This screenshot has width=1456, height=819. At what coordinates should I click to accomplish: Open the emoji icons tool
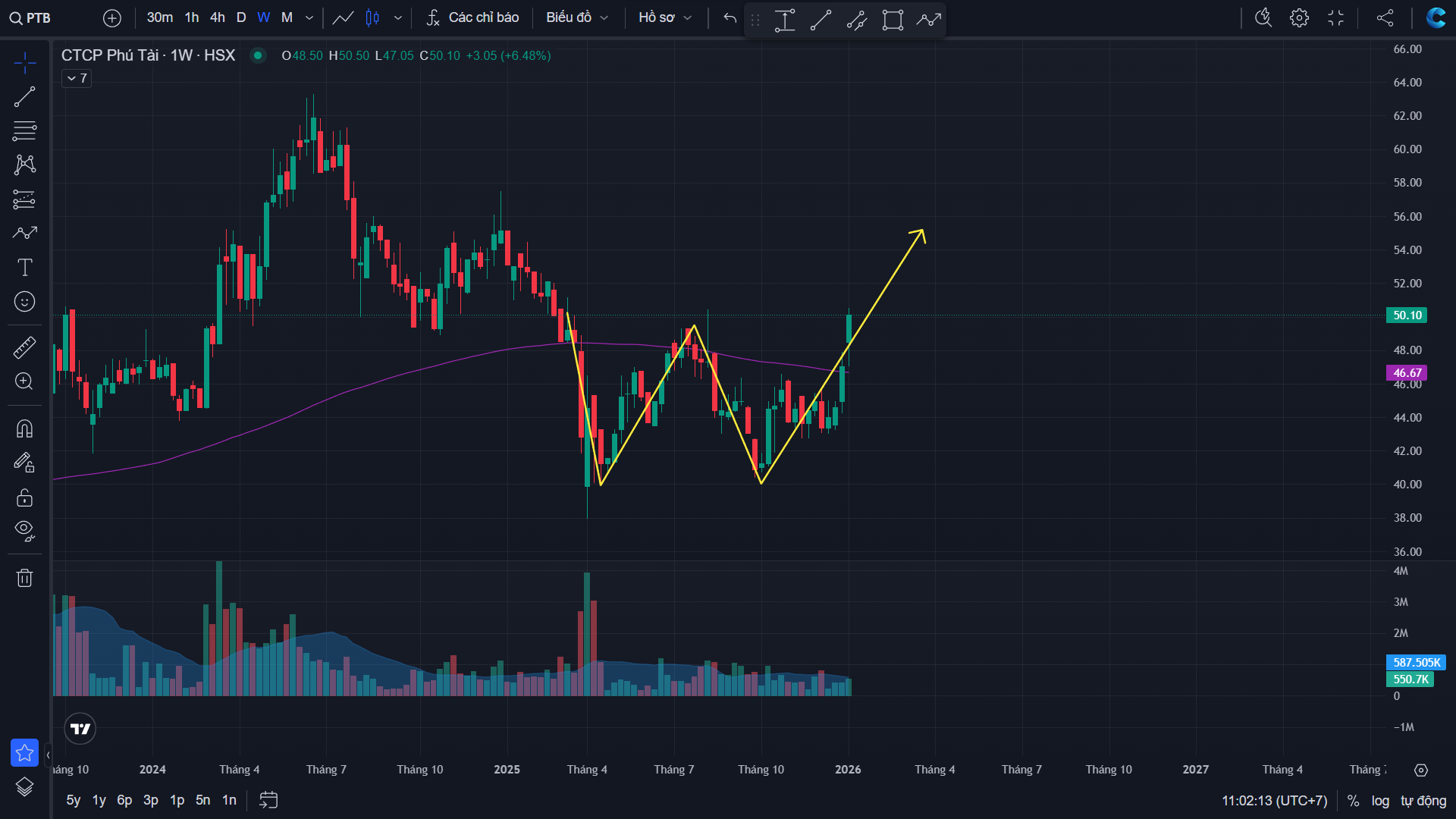point(24,302)
